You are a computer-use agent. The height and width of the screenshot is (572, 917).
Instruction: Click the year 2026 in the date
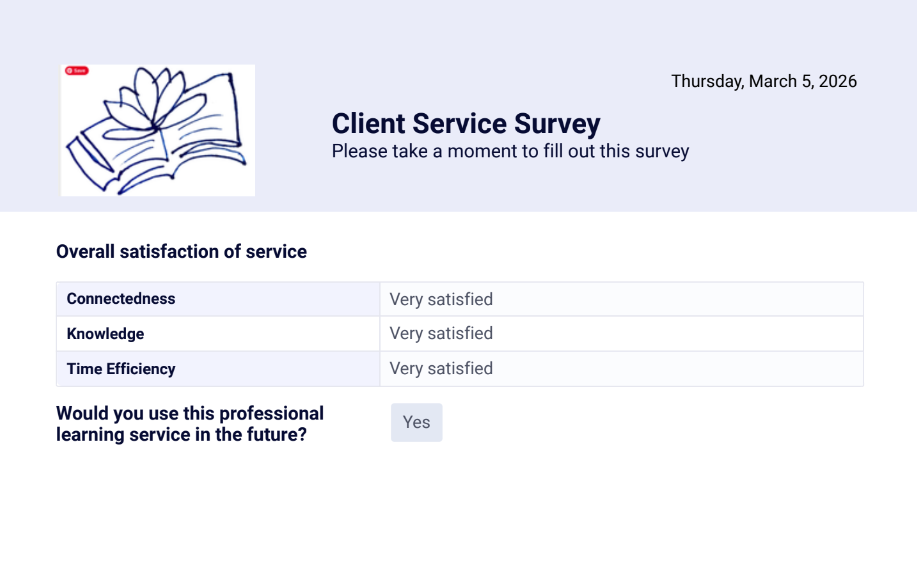pyautogui.click(x=837, y=81)
